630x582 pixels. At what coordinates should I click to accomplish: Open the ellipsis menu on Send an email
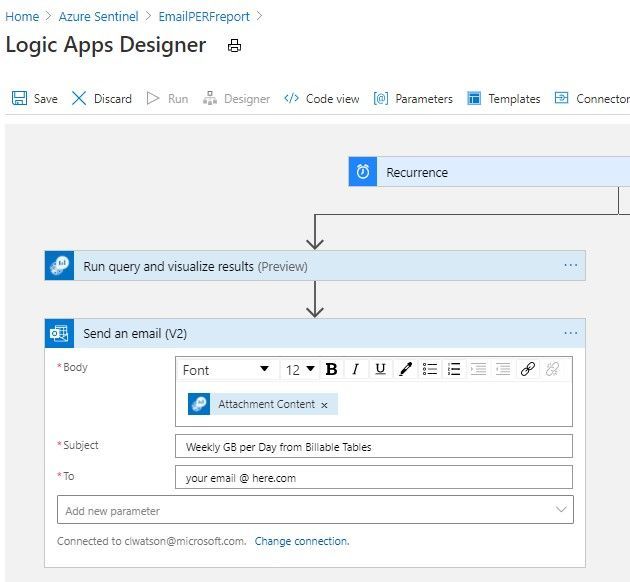click(x=571, y=333)
